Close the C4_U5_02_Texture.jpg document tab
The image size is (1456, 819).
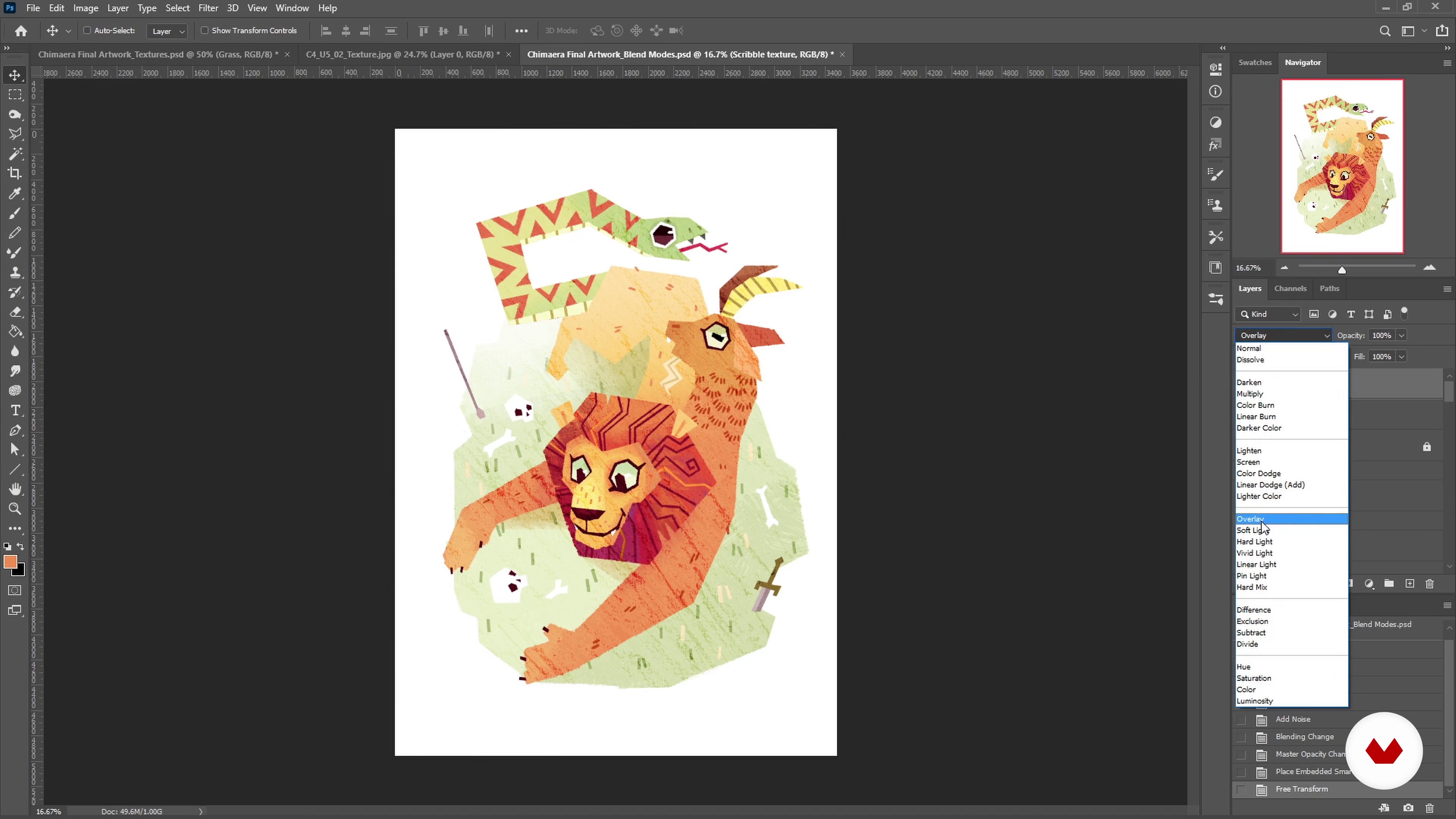(508, 54)
